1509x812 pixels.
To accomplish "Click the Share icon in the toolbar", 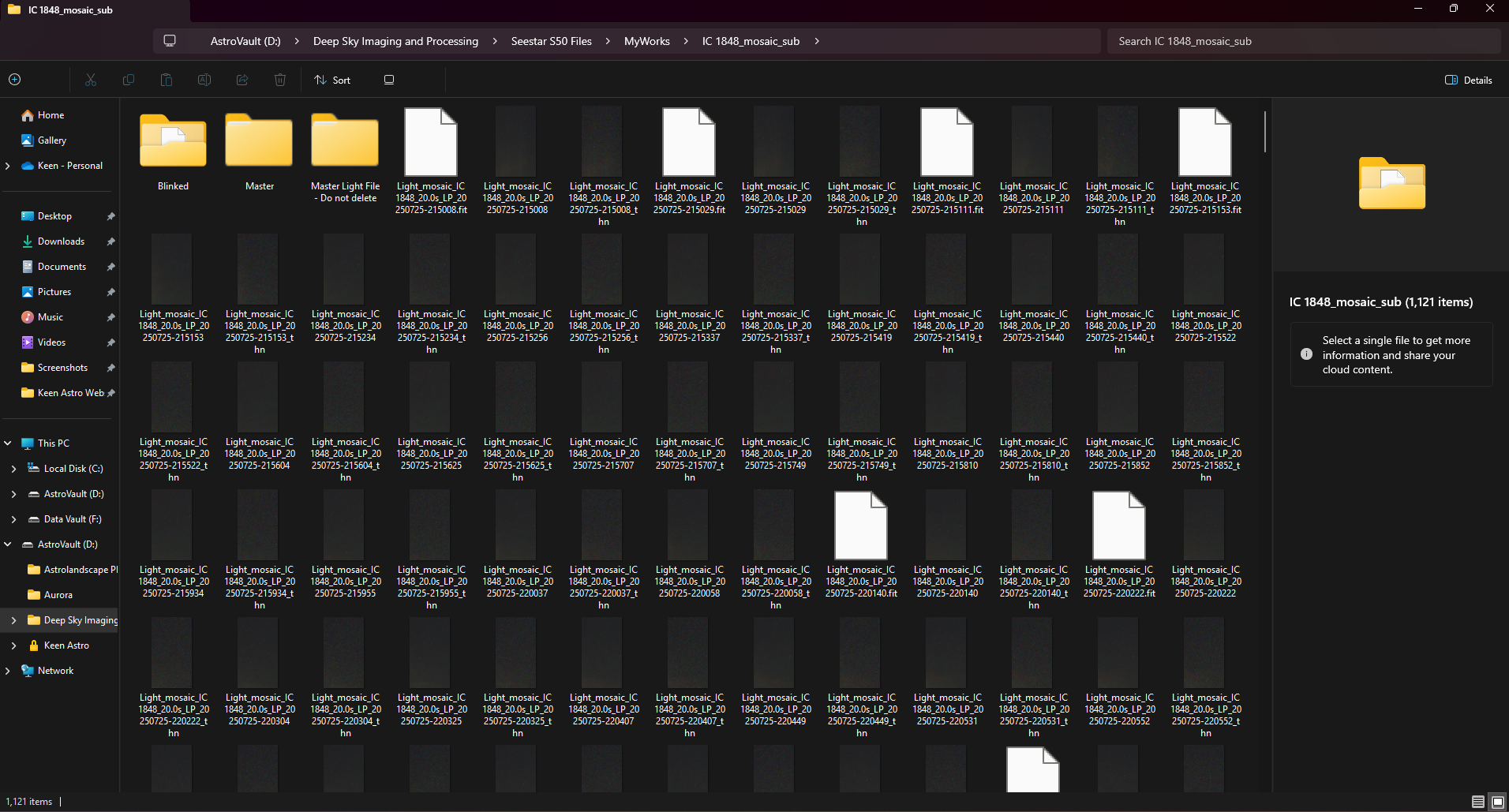I will click(x=242, y=80).
